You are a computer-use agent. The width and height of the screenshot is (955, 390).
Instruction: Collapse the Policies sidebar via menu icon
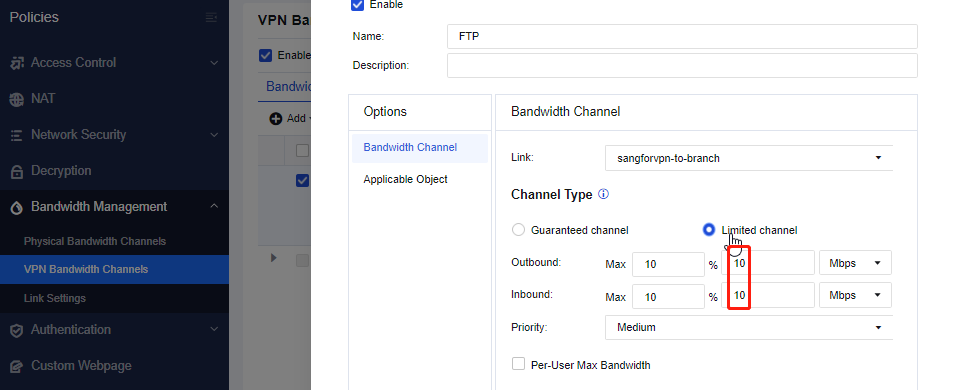click(211, 17)
